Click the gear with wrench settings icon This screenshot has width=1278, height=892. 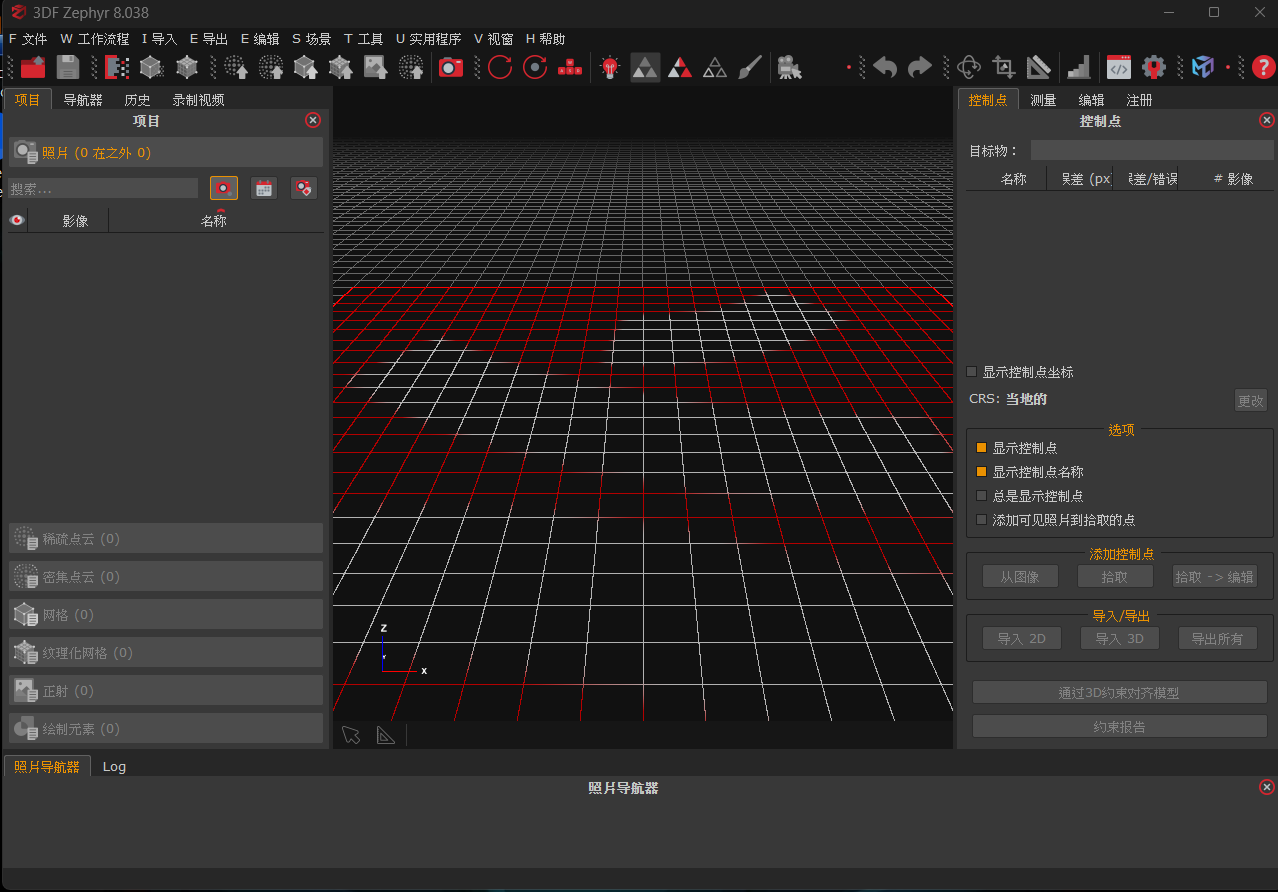1154,67
